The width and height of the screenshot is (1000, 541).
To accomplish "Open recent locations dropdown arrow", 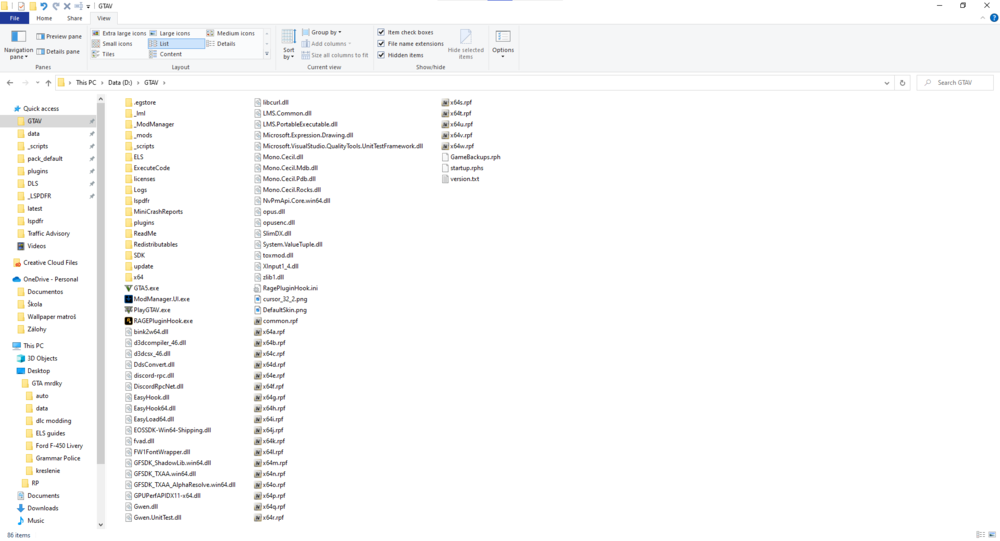I will 38,83.
